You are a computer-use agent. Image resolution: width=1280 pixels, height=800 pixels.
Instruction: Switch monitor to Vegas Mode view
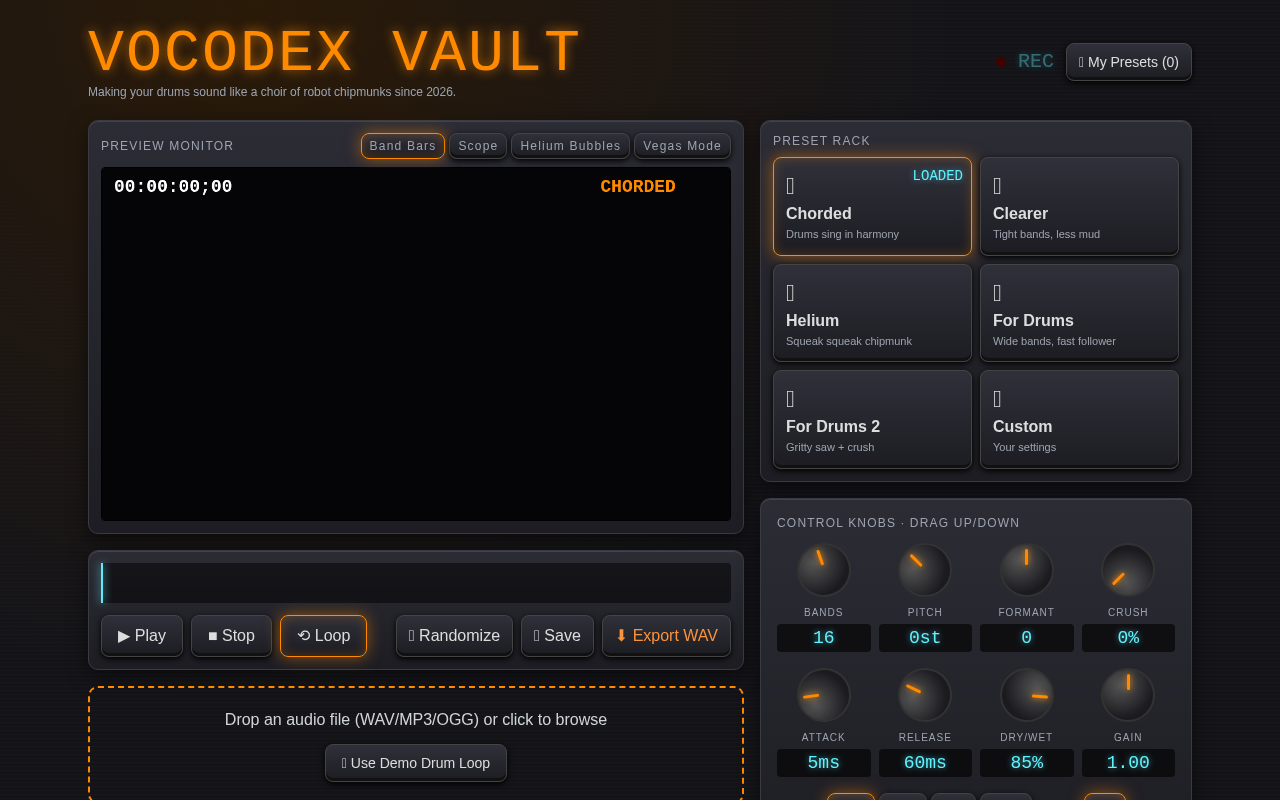pyautogui.click(x=682, y=146)
